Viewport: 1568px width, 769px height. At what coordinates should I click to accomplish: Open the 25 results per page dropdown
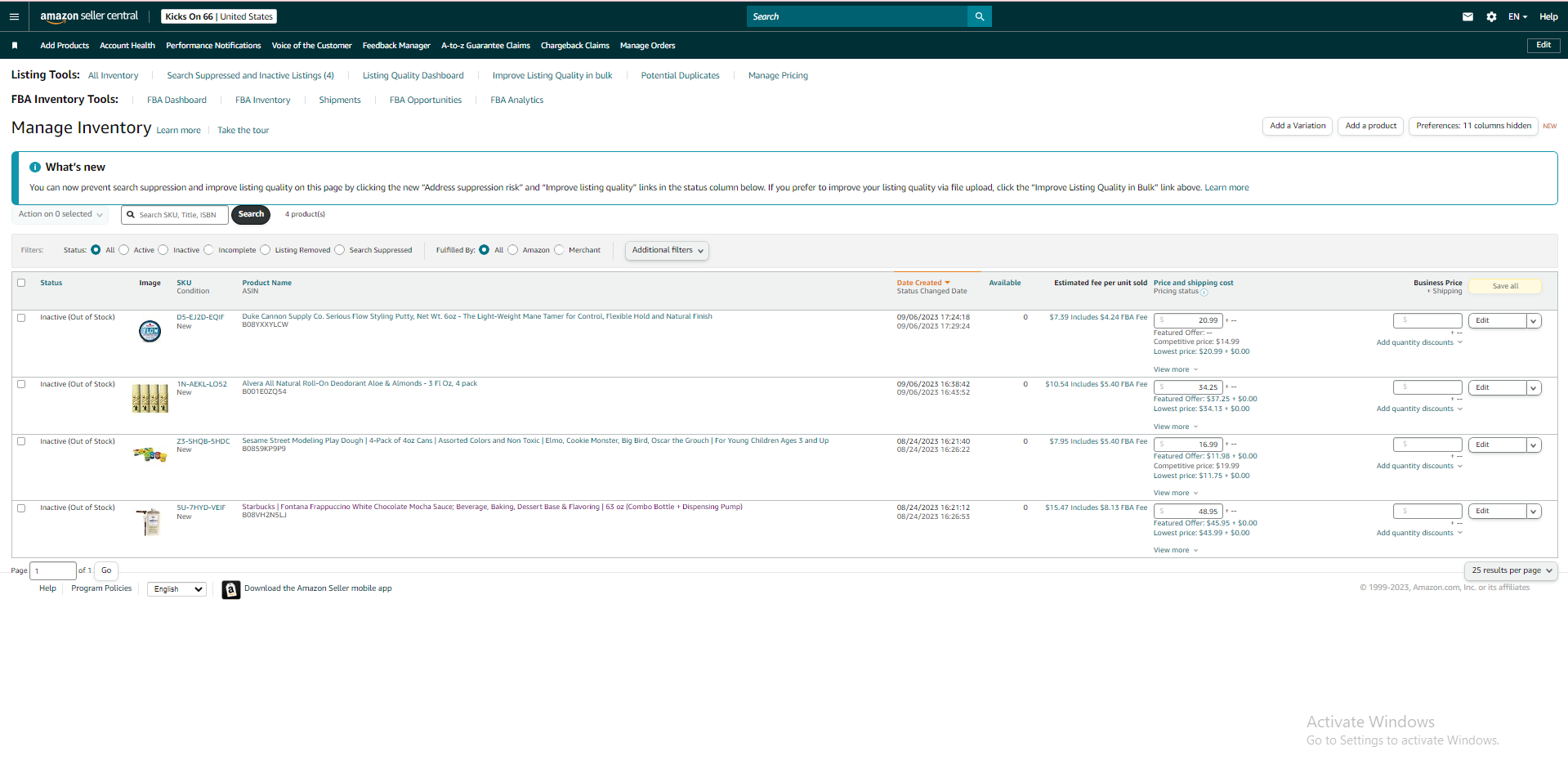tap(1511, 570)
